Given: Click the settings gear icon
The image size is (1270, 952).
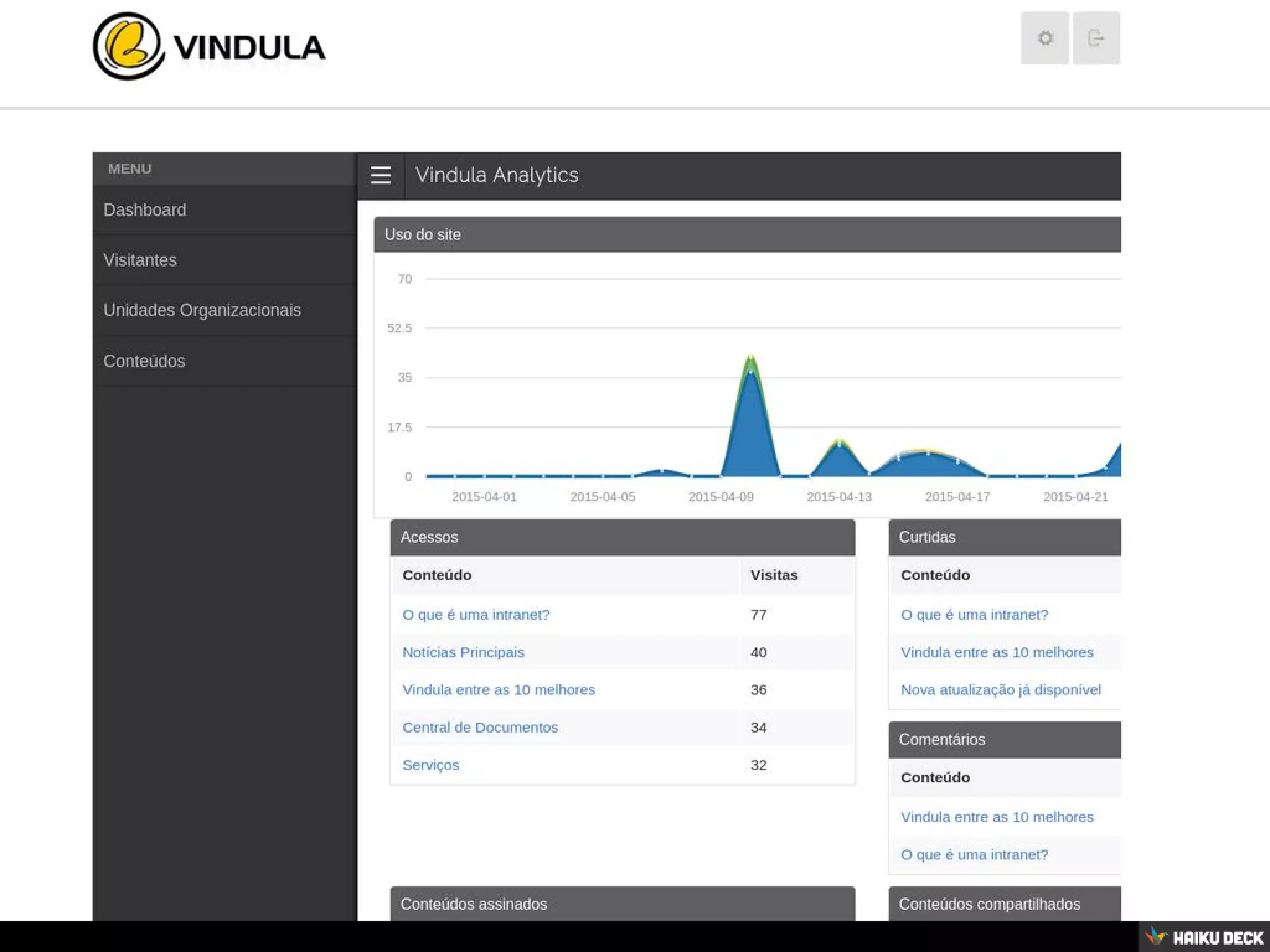Looking at the screenshot, I should 1045,38.
